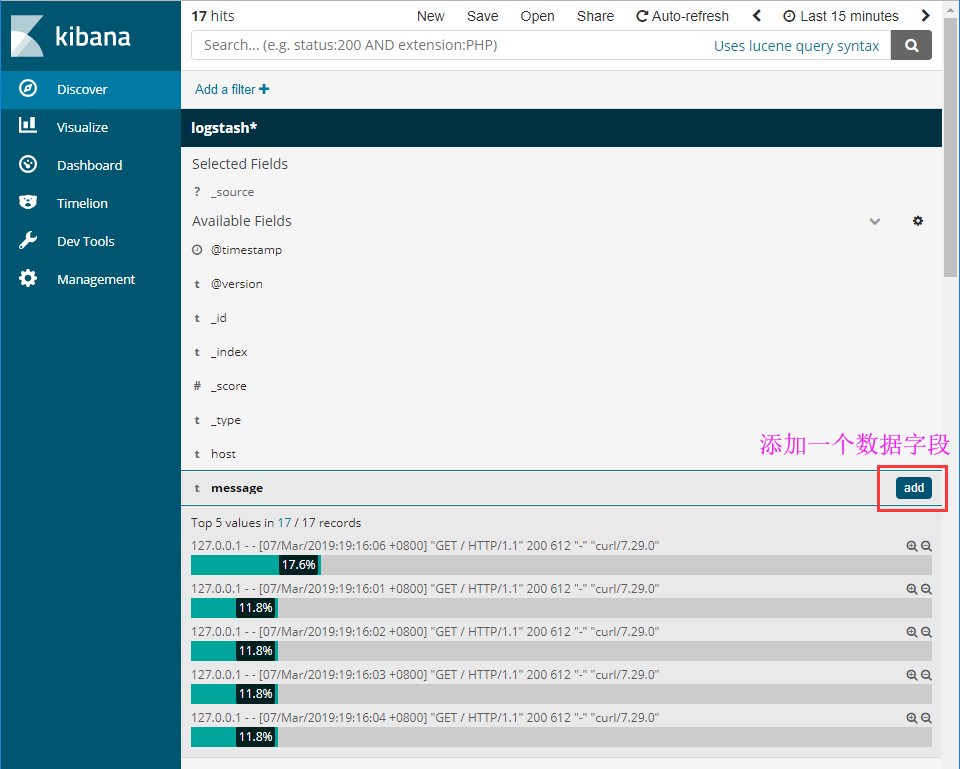The width and height of the screenshot is (960, 769).
Task: Click the 17.6% value bar
Action: point(255,565)
